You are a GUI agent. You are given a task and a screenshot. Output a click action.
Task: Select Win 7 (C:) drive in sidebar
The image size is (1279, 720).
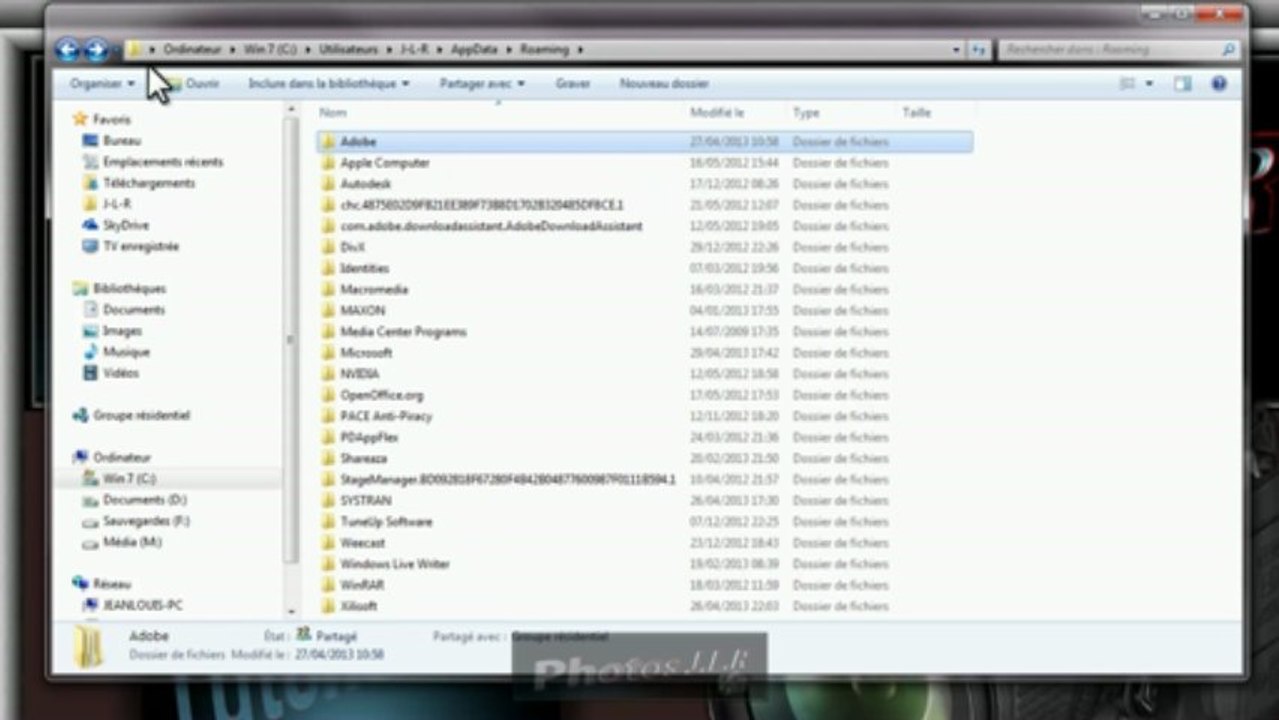click(x=129, y=479)
